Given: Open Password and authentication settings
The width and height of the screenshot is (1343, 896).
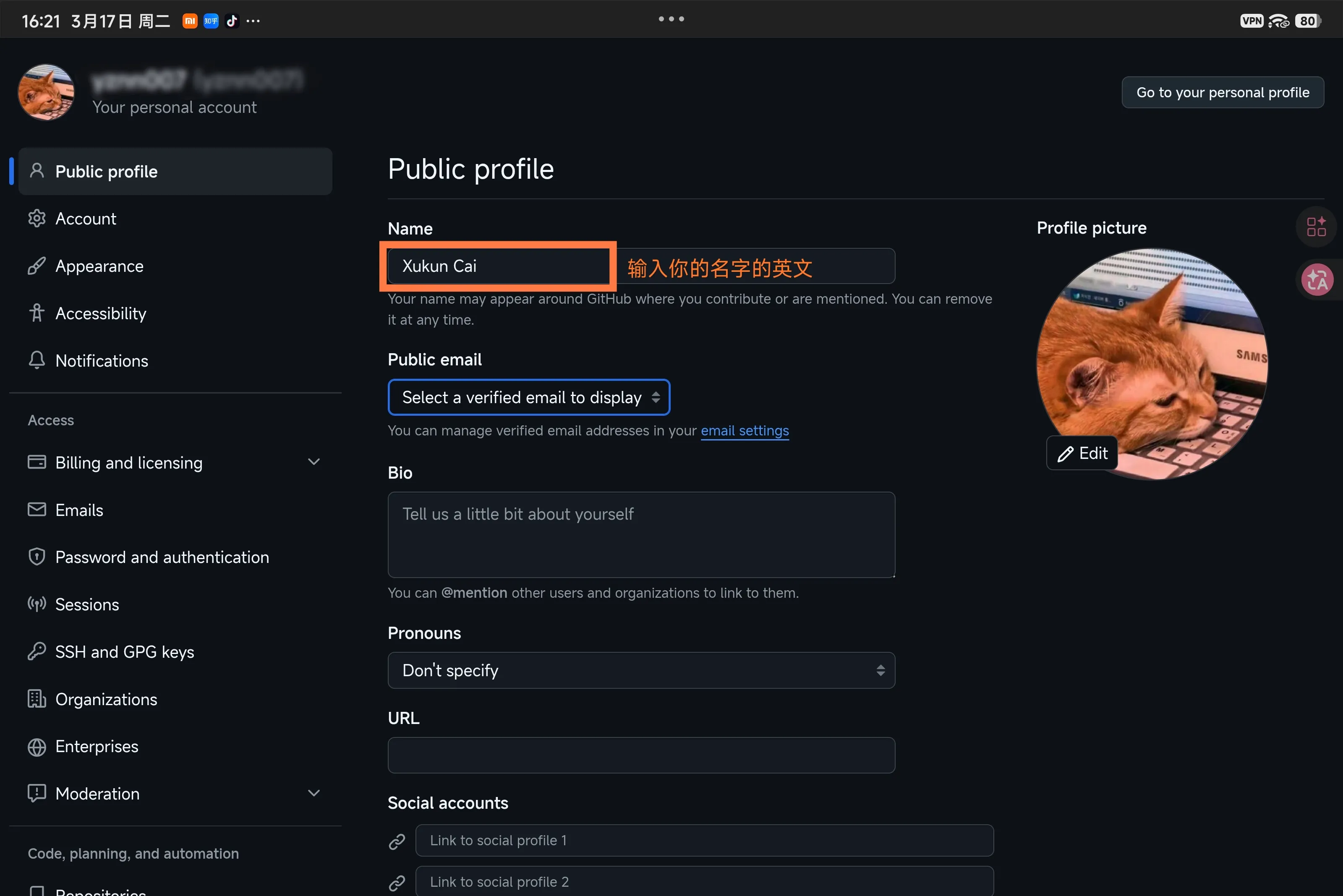Looking at the screenshot, I should point(162,557).
